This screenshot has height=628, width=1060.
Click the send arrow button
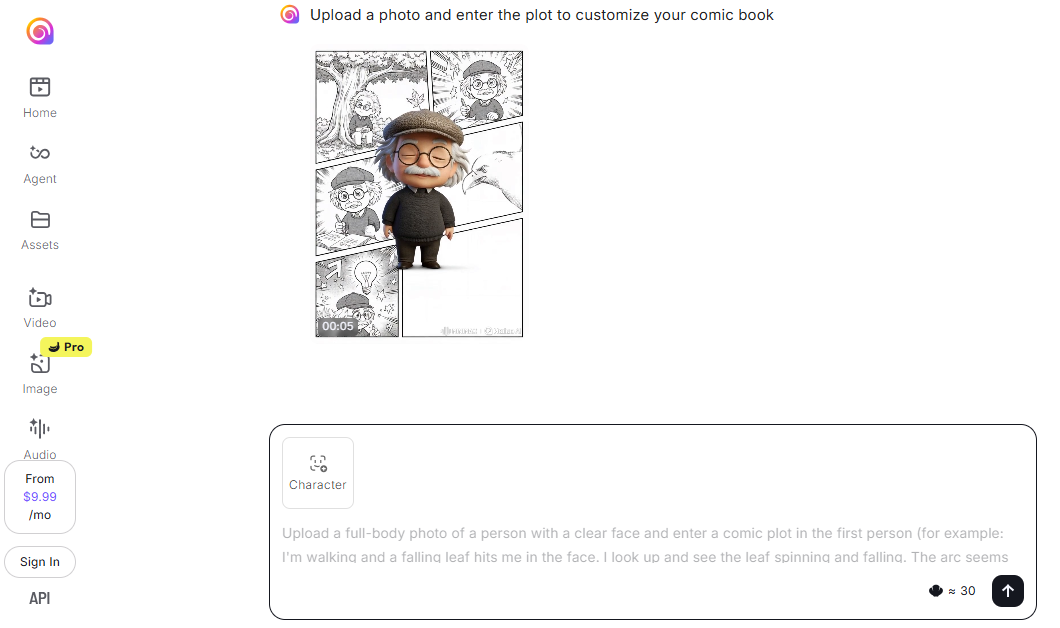pyautogui.click(x=1007, y=591)
